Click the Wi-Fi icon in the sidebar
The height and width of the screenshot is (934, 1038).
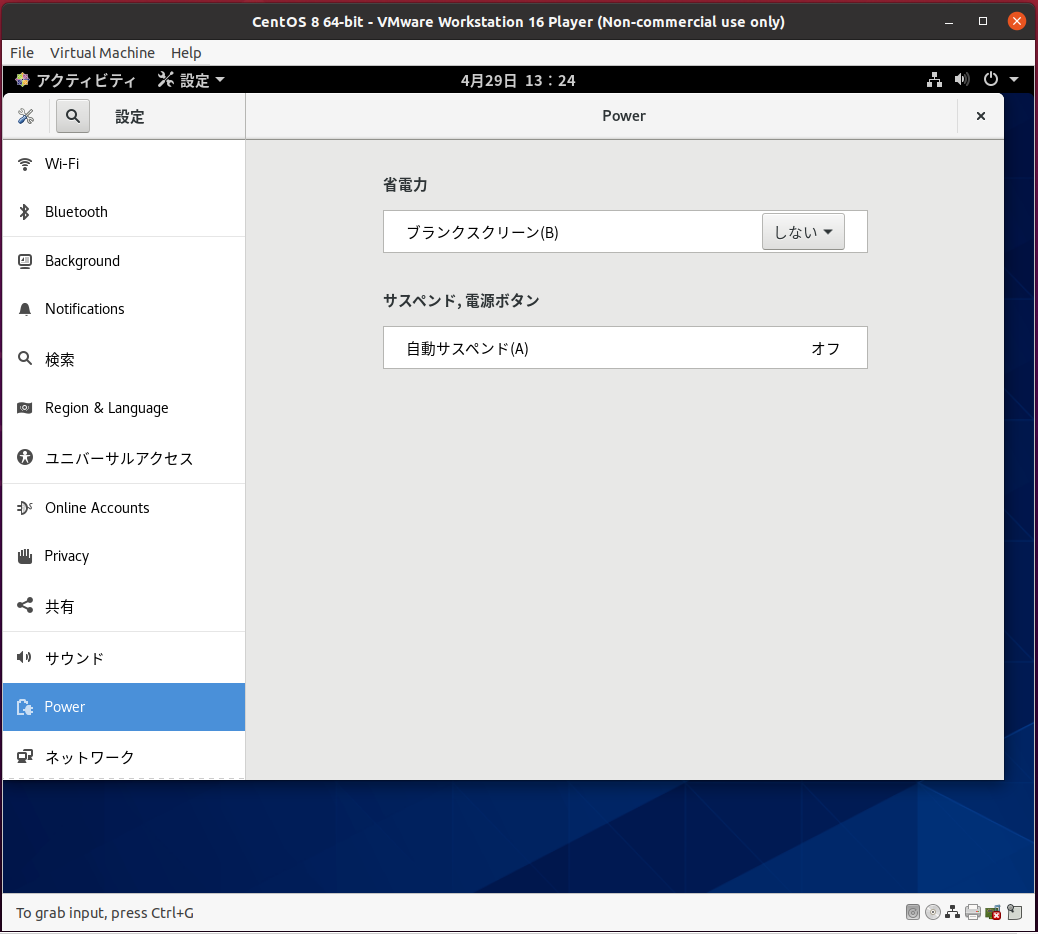(x=25, y=164)
